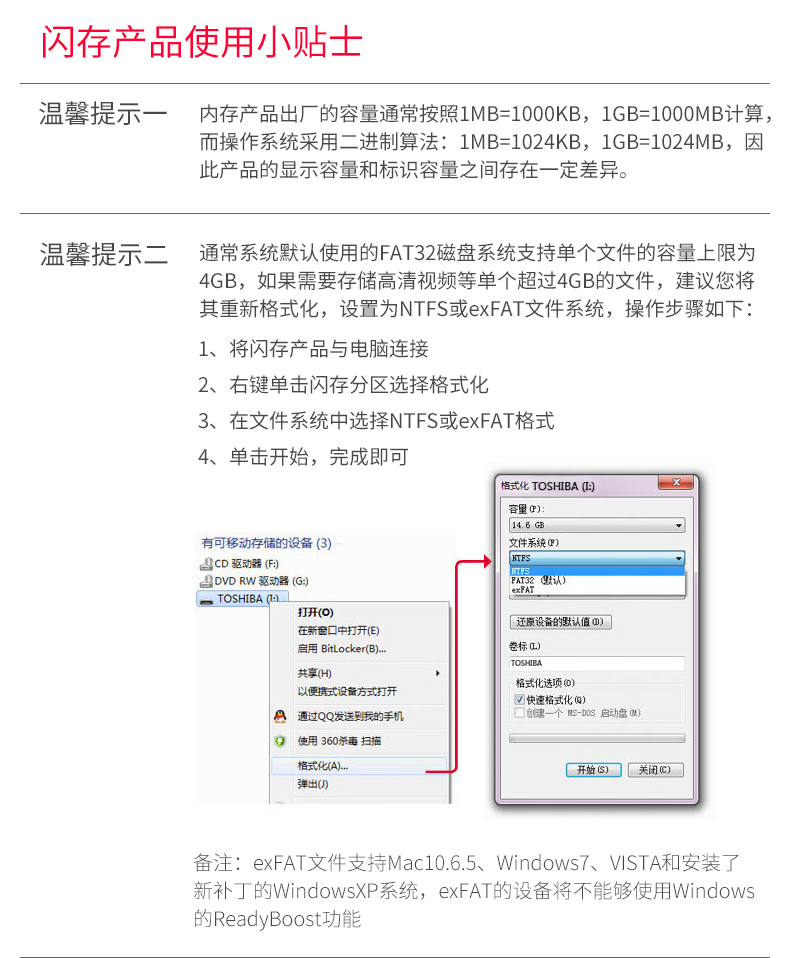
Task: Expand the 容量 14.6 GB dropdown
Action: tap(597, 525)
